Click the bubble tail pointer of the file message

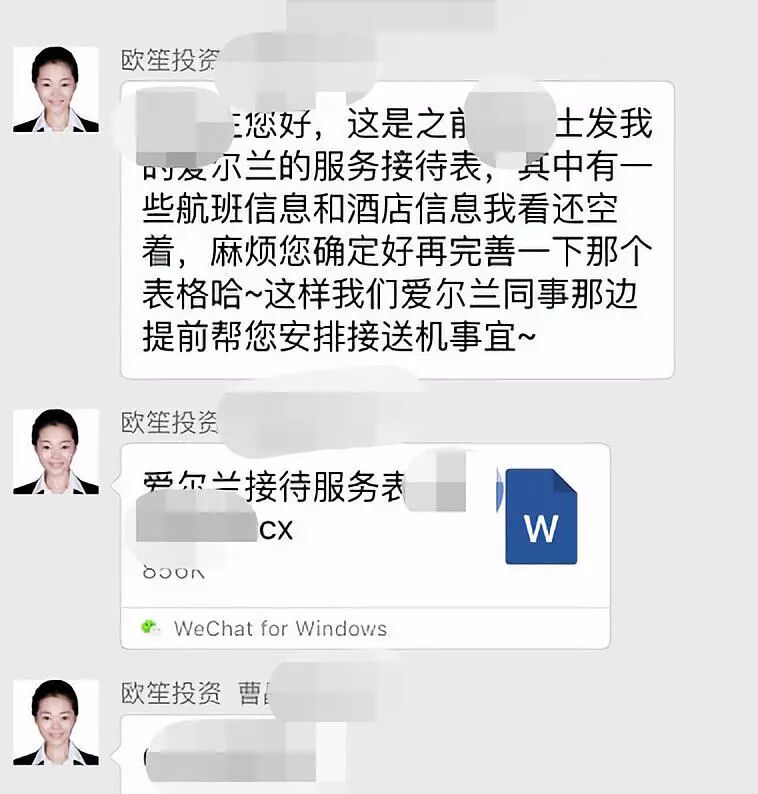click(x=116, y=485)
